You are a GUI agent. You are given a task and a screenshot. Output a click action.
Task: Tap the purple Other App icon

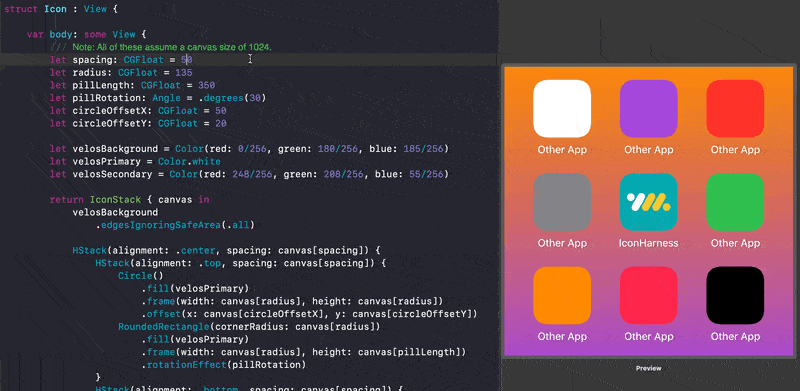pos(648,108)
